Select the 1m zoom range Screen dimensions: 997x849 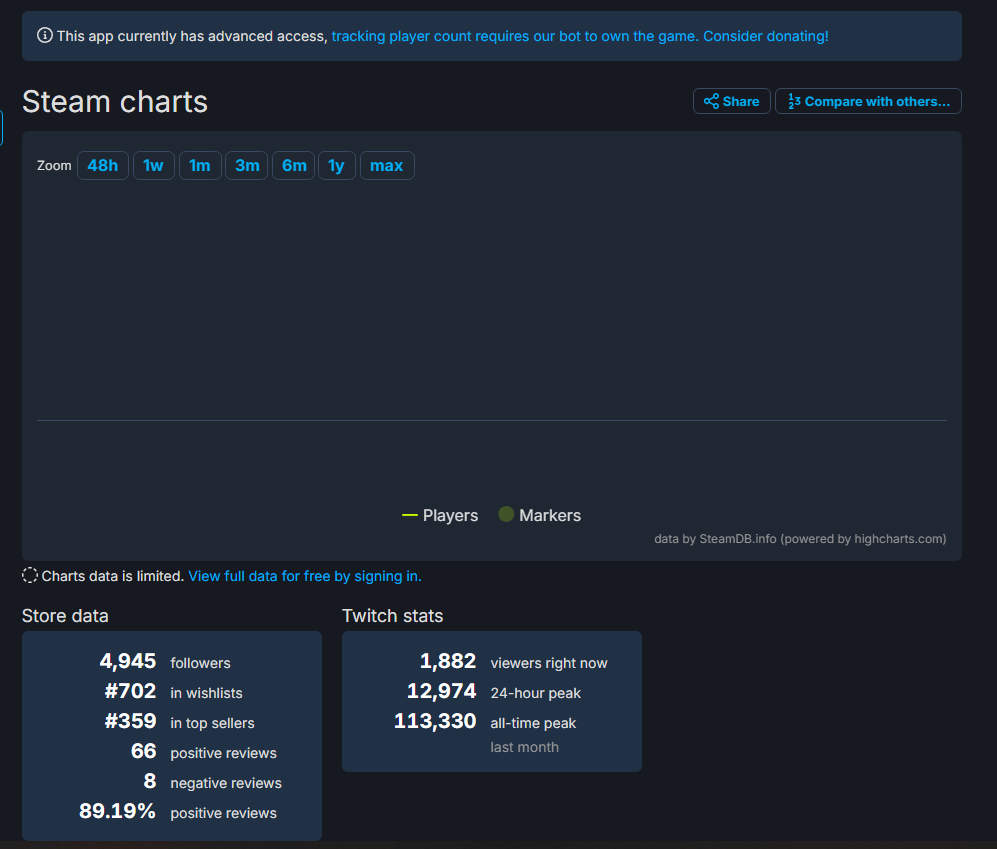tap(200, 165)
